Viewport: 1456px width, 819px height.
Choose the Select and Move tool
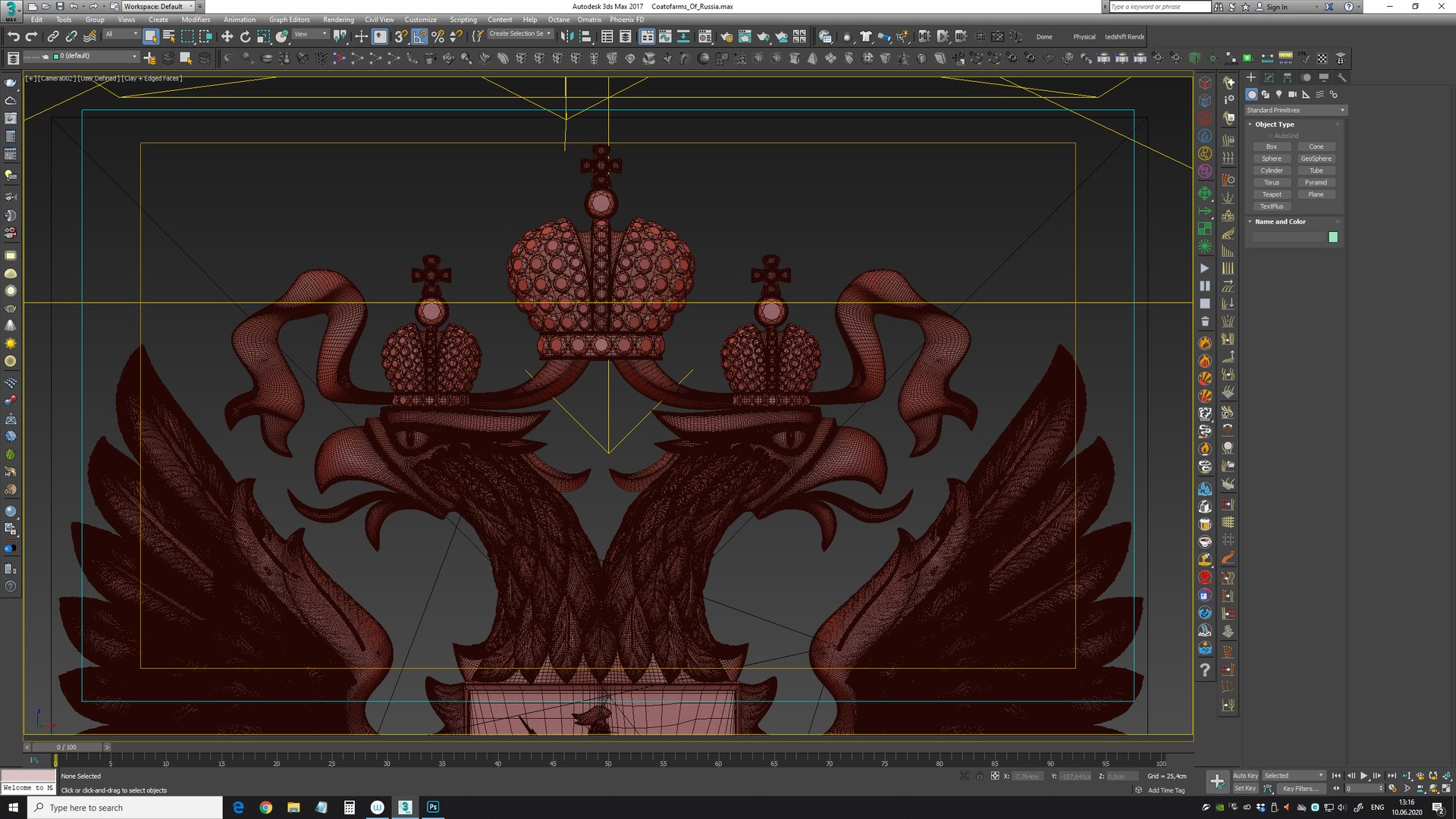(x=227, y=36)
